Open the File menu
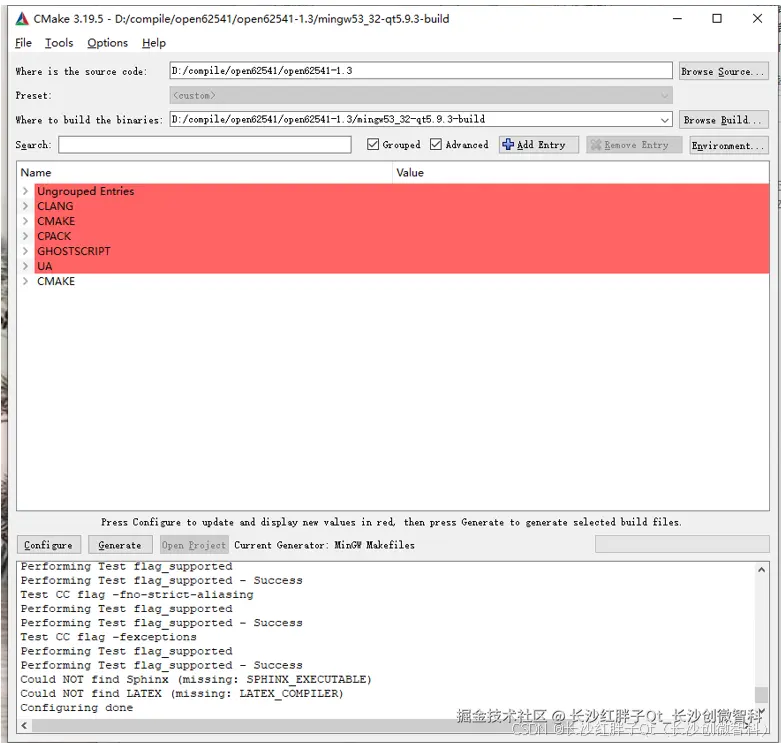Viewport: 781px width, 743px height. coord(23,43)
